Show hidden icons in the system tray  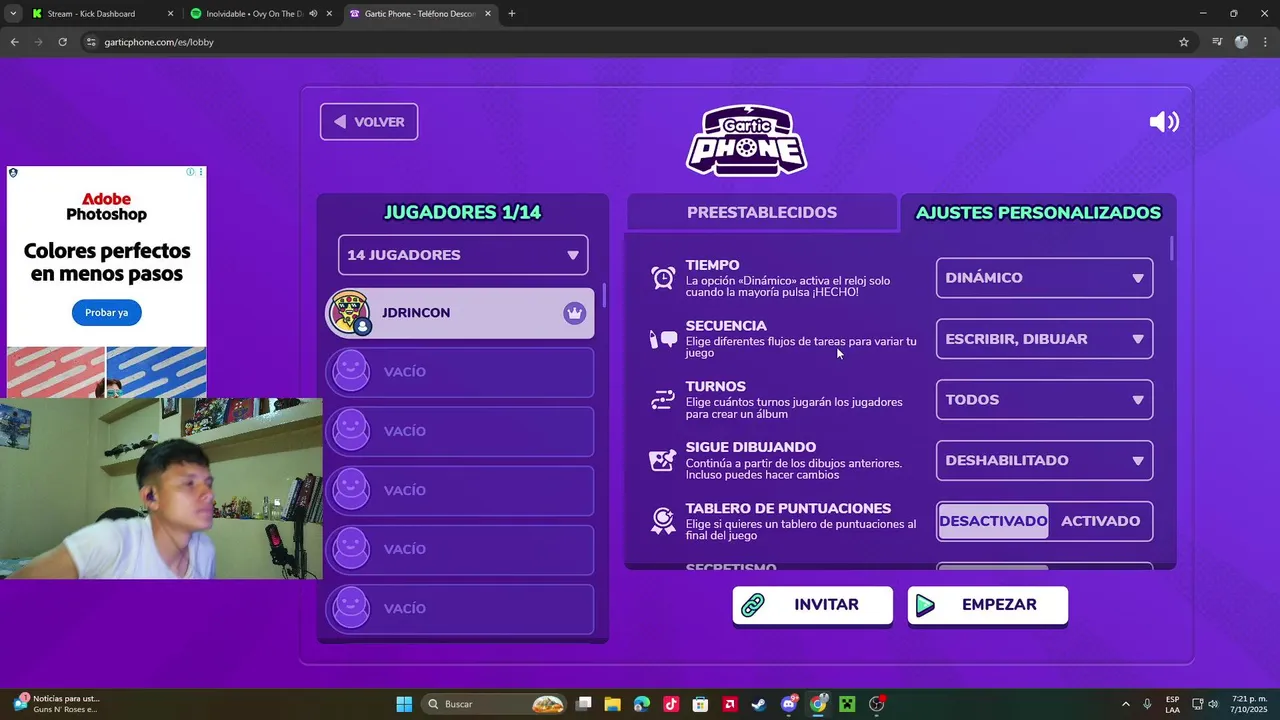point(1125,704)
